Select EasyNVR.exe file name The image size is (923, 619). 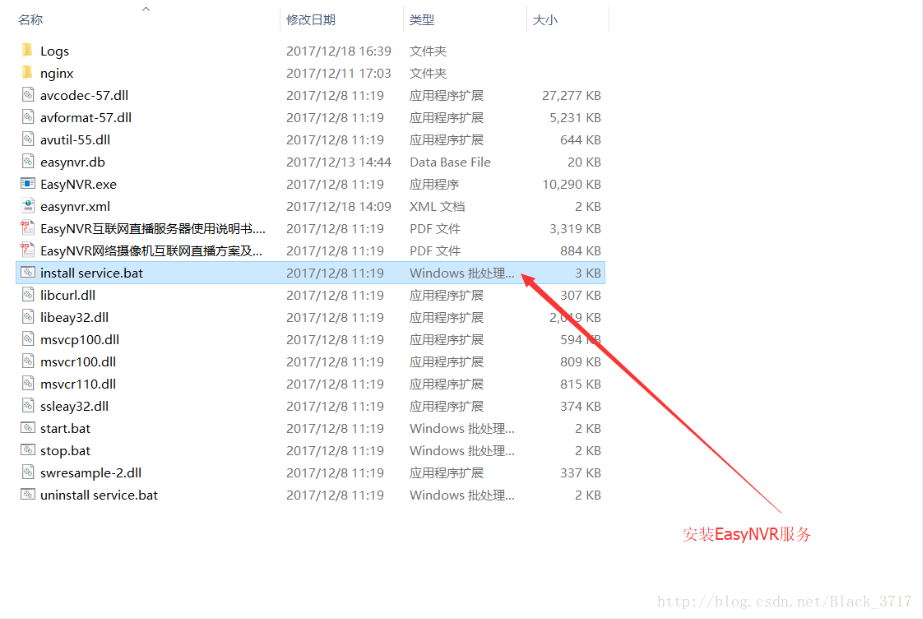click(x=78, y=184)
